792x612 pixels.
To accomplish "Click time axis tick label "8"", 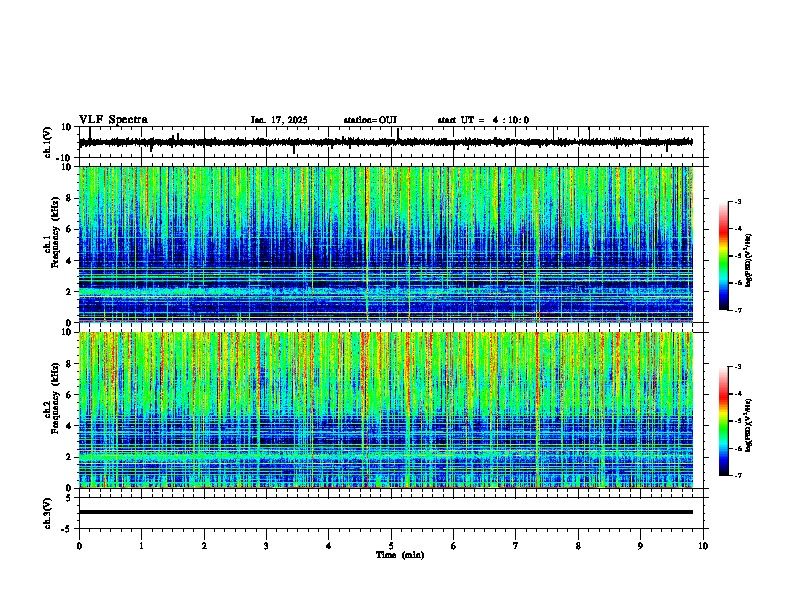I will click(578, 546).
